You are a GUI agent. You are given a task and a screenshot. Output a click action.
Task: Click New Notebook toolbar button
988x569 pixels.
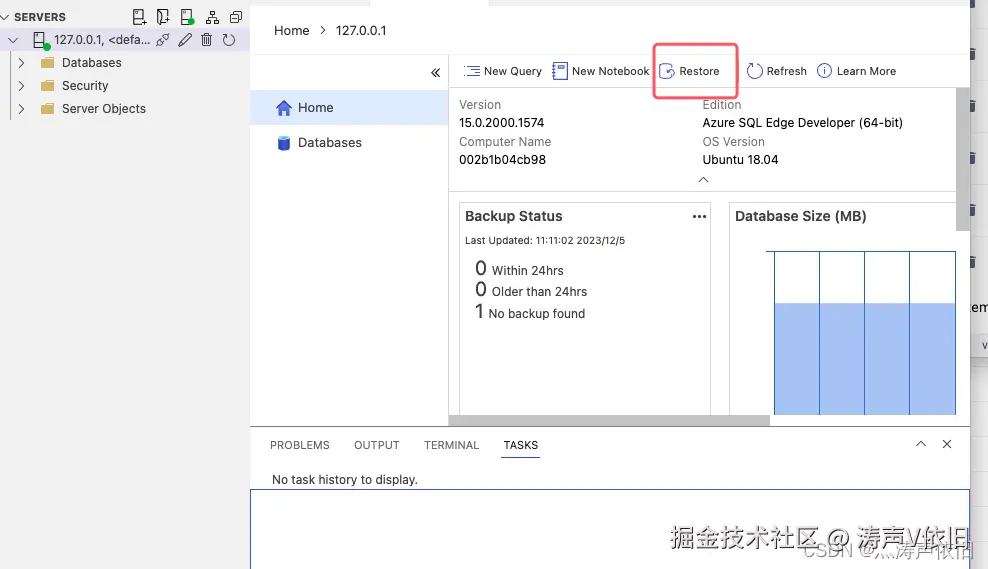pyautogui.click(x=600, y=71)
